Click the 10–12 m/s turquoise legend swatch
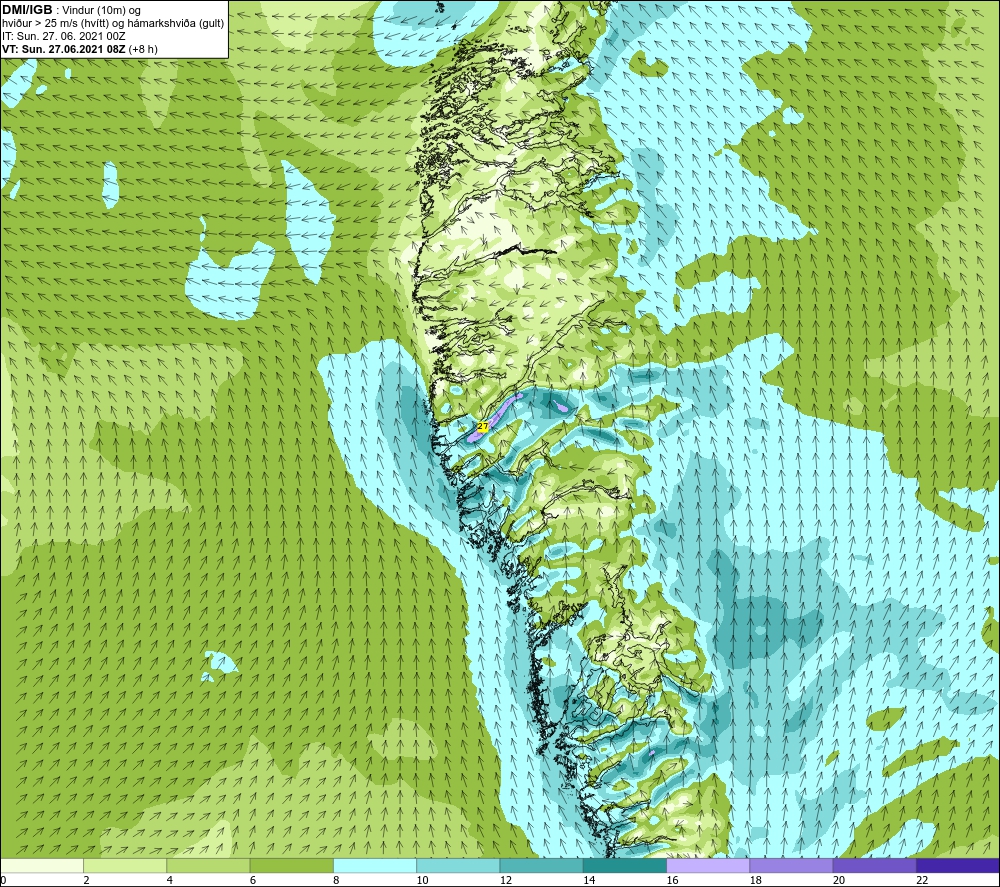This screenshot has width=1000, height=887. point(458,865)
